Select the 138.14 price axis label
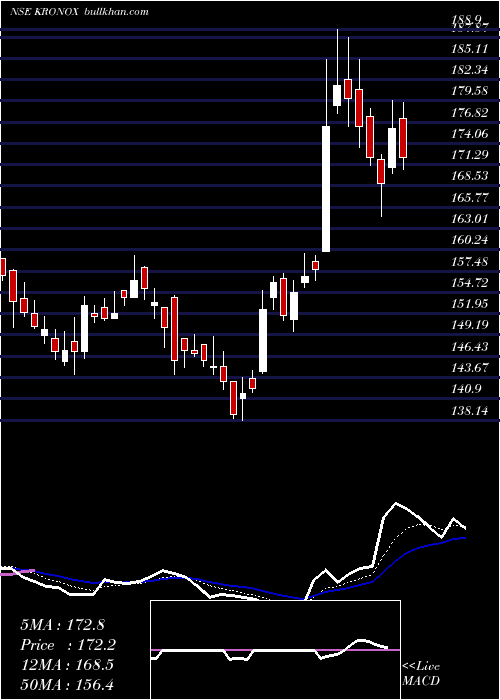The height and width of the screenshot is (700, 500). 470,411
